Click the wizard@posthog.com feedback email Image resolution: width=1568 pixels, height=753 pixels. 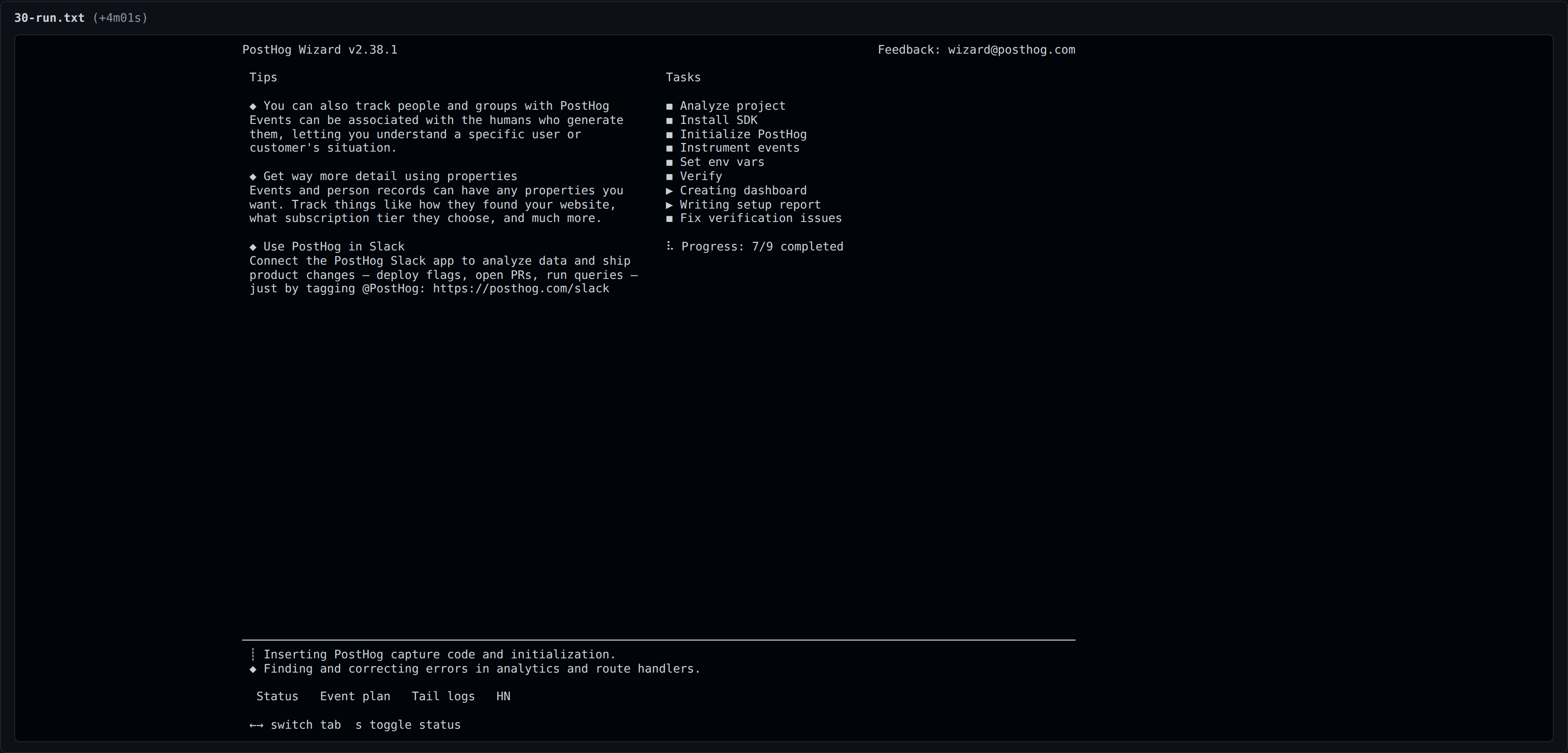coord(1012,50)
